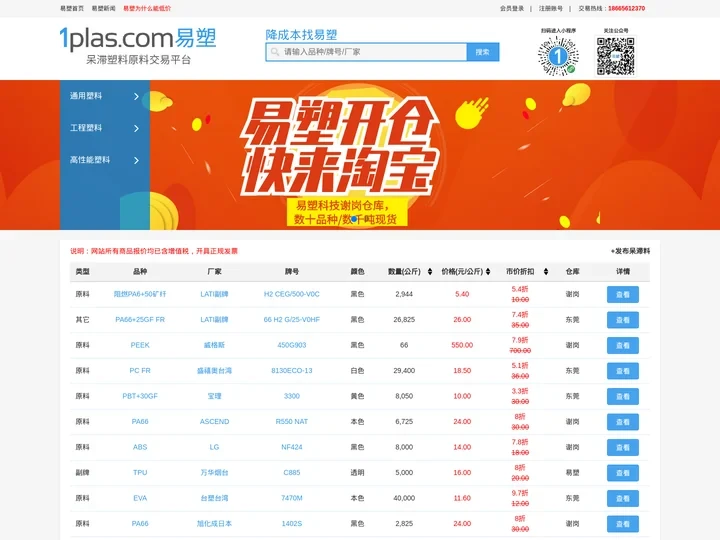The width and height of the screenshot is (720, 540).
Task: Click the 厂家 column header
Action: click(x=214, y=271)
